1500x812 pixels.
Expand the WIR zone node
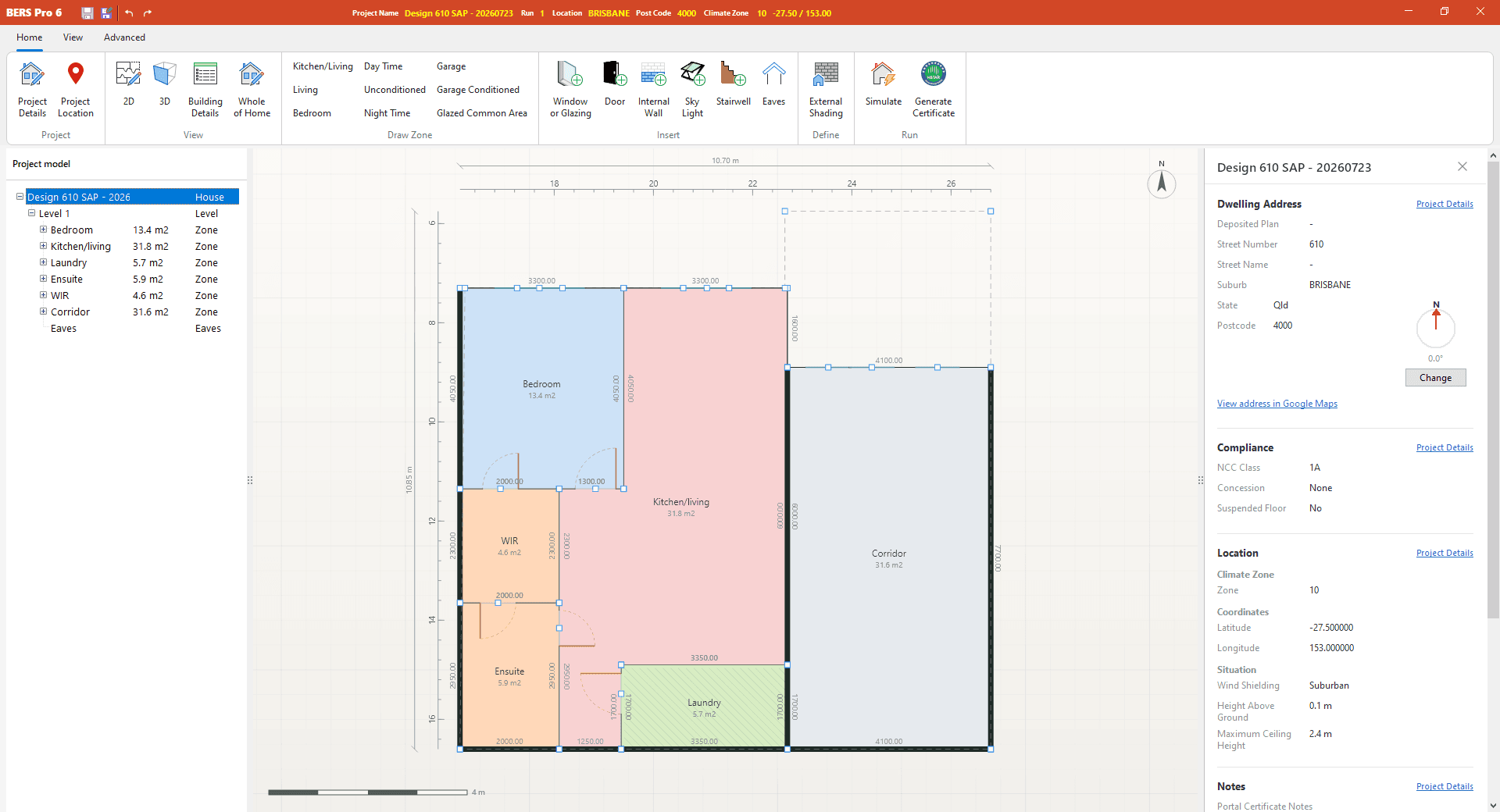point(44,295)
